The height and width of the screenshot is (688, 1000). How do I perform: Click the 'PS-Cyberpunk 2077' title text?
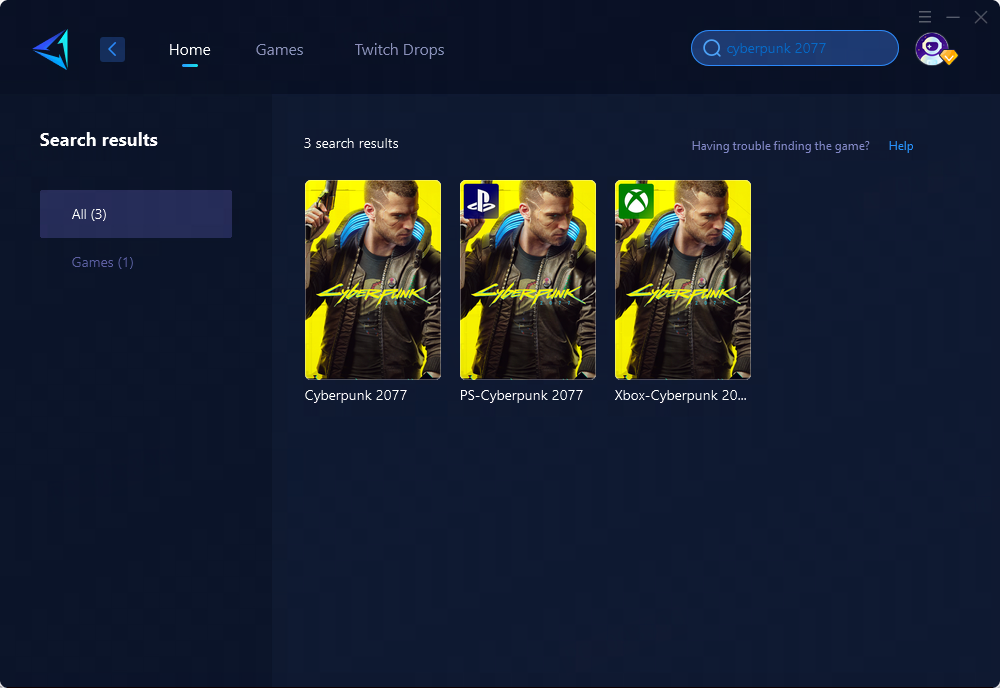click(x=521, y=395)
